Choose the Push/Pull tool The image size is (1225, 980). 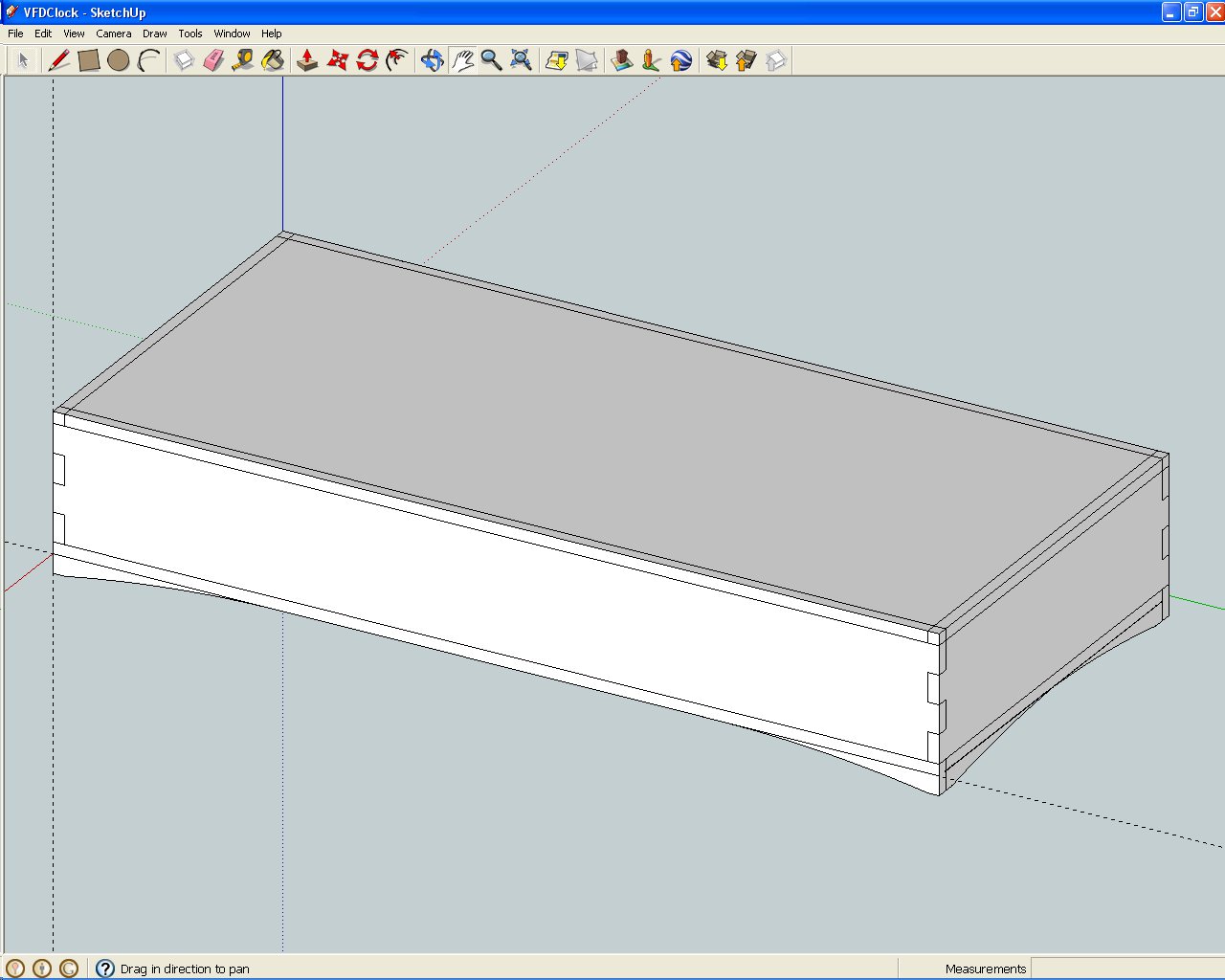(307, 60)
